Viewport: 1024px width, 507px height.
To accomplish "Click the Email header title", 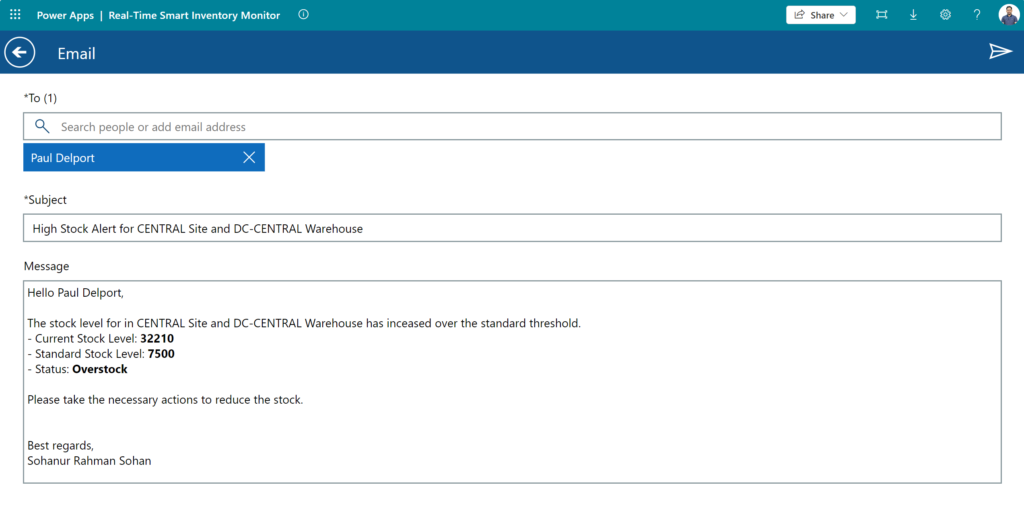I will click(76, 54).
